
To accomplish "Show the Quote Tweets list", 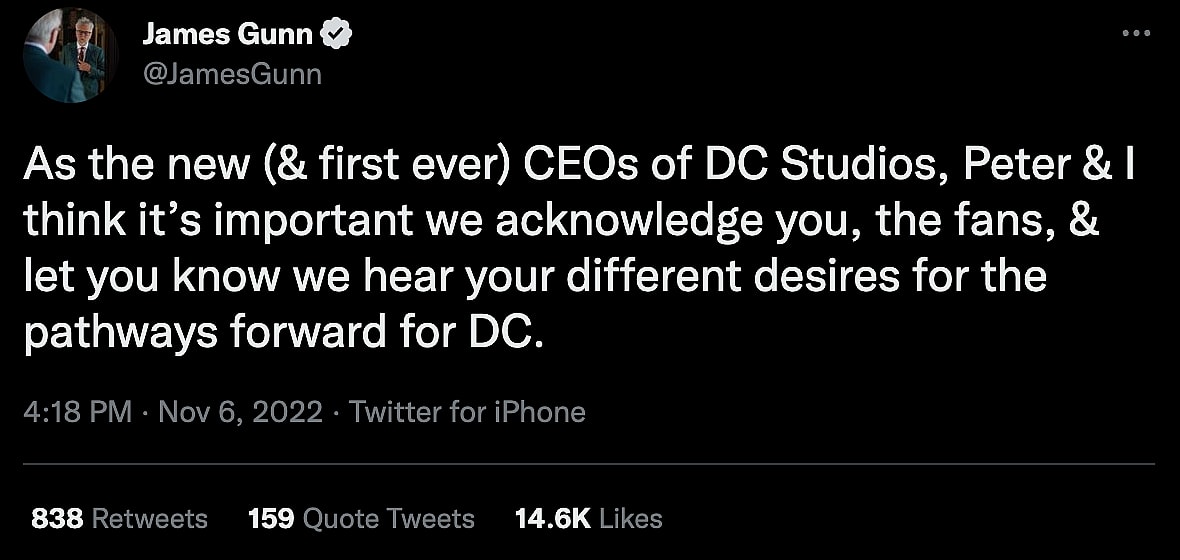I will click(388, 518).
